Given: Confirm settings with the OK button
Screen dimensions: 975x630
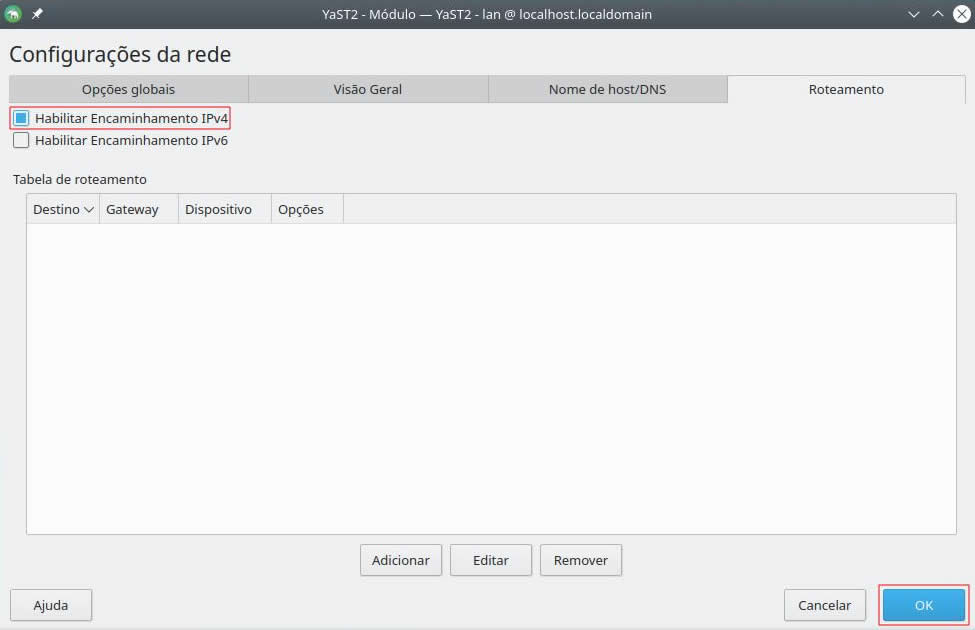Looking at the screenshot, I should [923, 605].
